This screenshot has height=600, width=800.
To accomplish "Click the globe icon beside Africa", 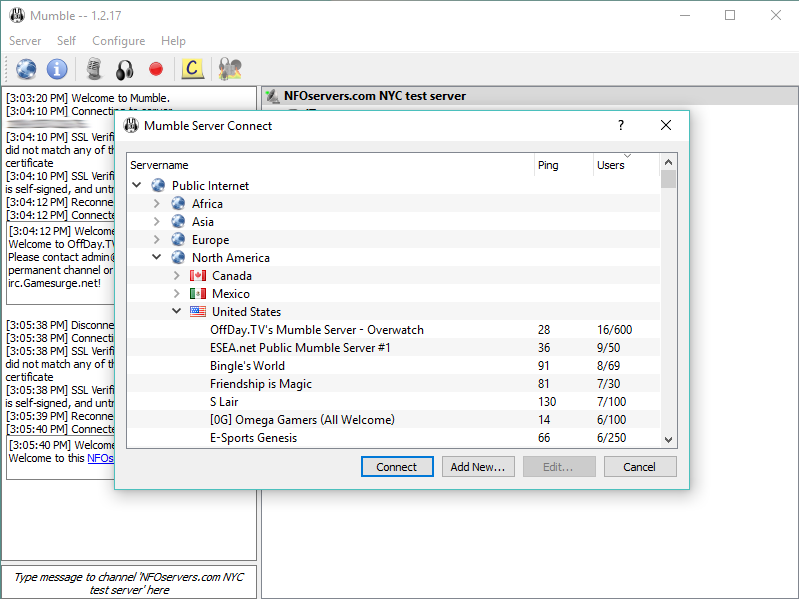I will pyautogui.click(x=178, y=204).
